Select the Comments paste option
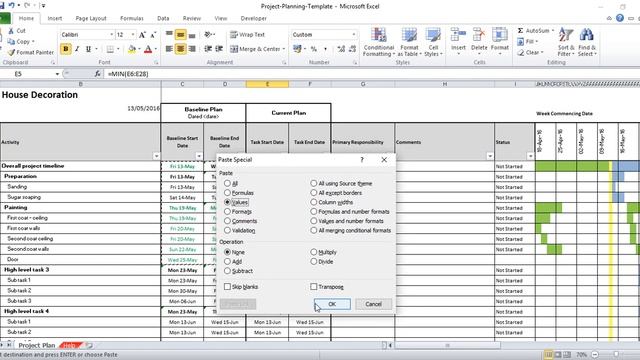Viewport: 640px width, 360px height. (x=227, y=221)
